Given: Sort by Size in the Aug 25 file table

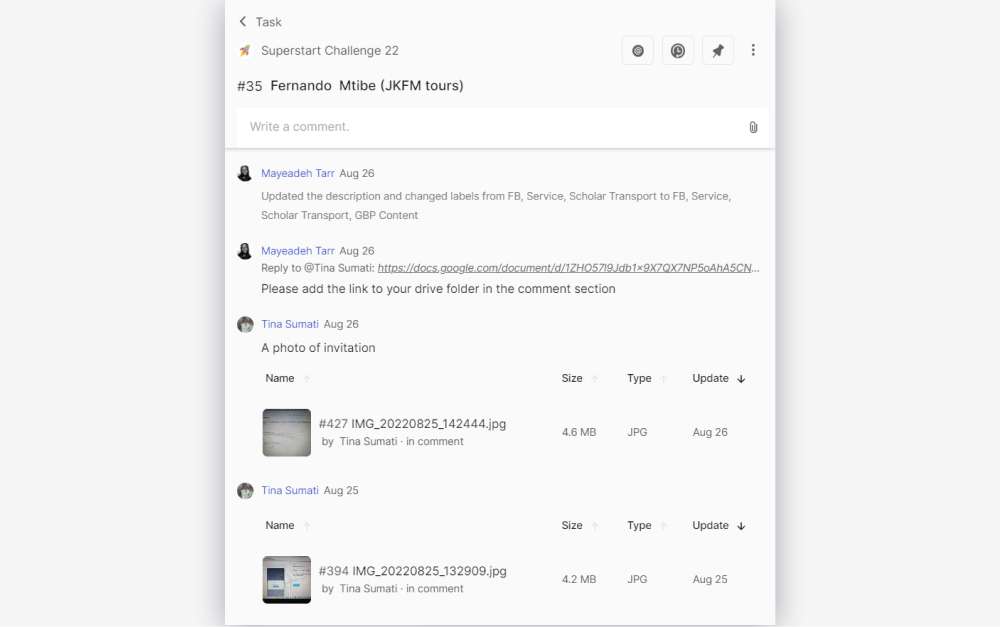Looking at the screenshot, I should click(572, 526).
